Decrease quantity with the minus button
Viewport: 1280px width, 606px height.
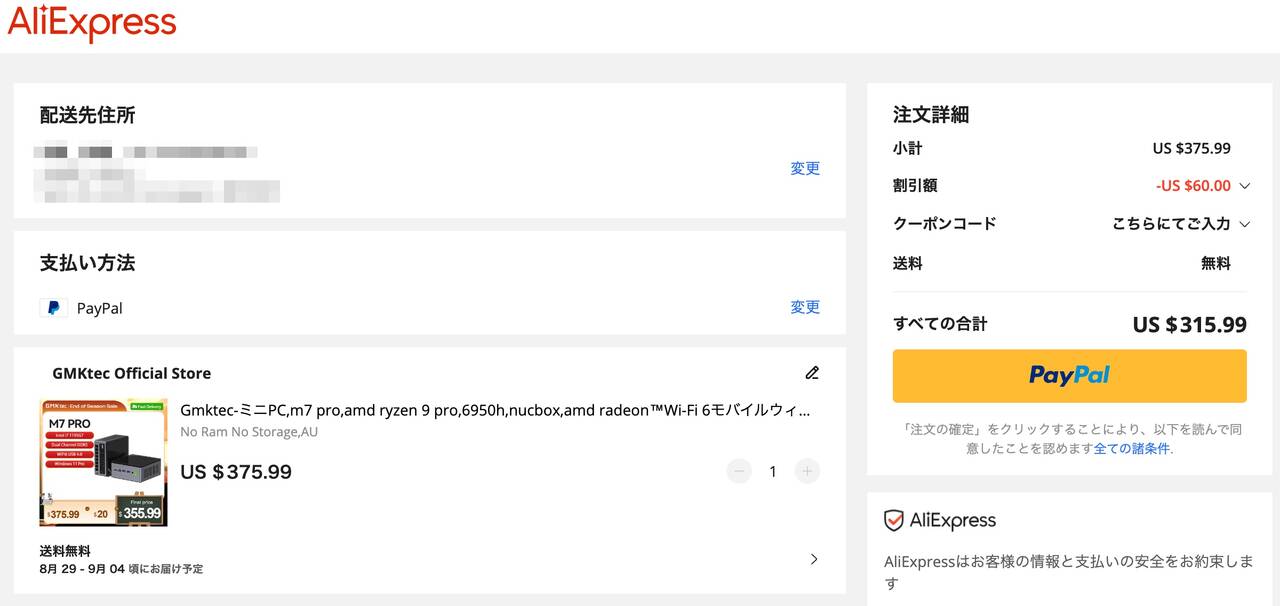pos(739,471)
